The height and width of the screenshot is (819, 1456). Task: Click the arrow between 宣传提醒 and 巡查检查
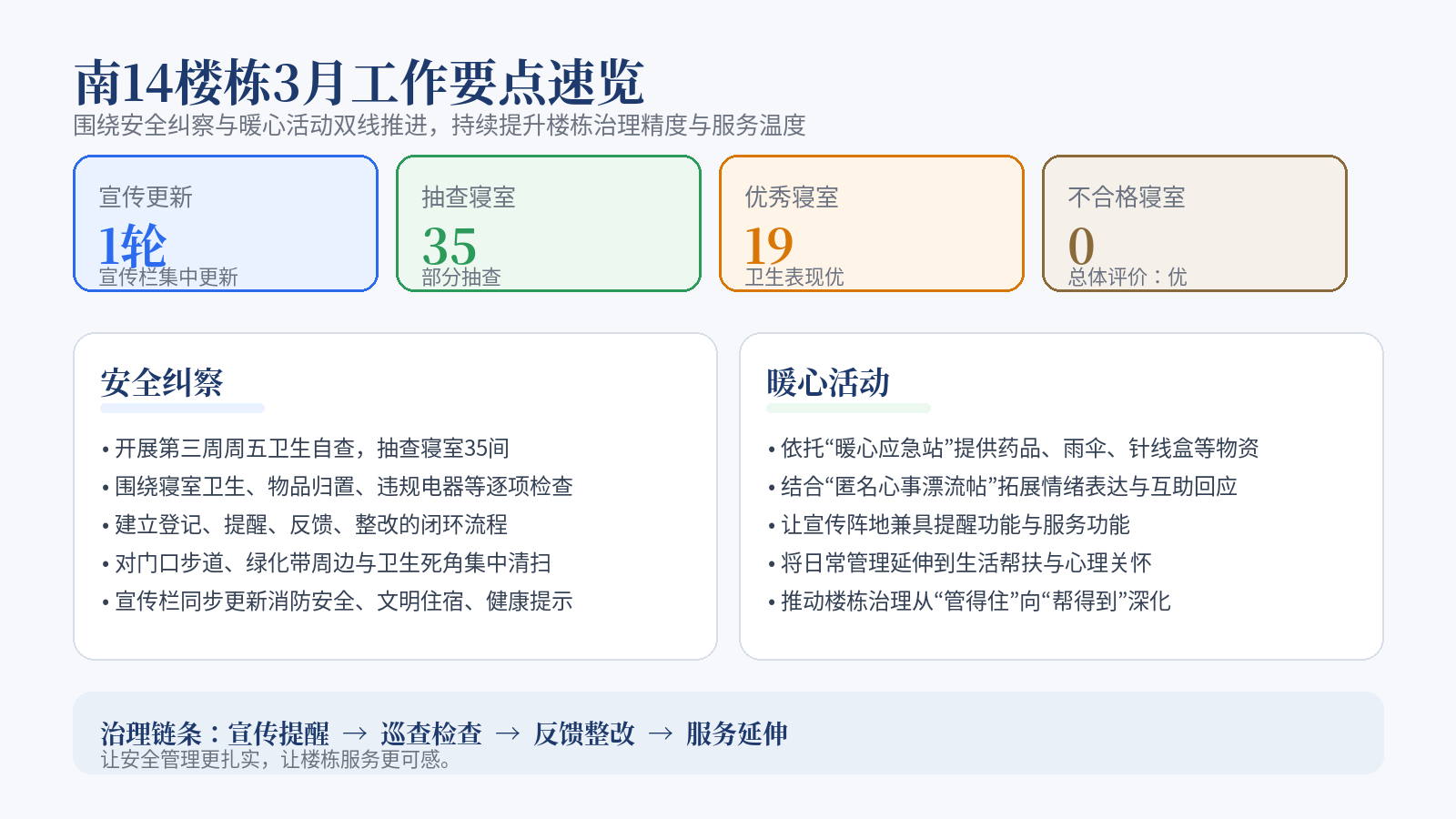pyautogui.click(x=355, y=733)
